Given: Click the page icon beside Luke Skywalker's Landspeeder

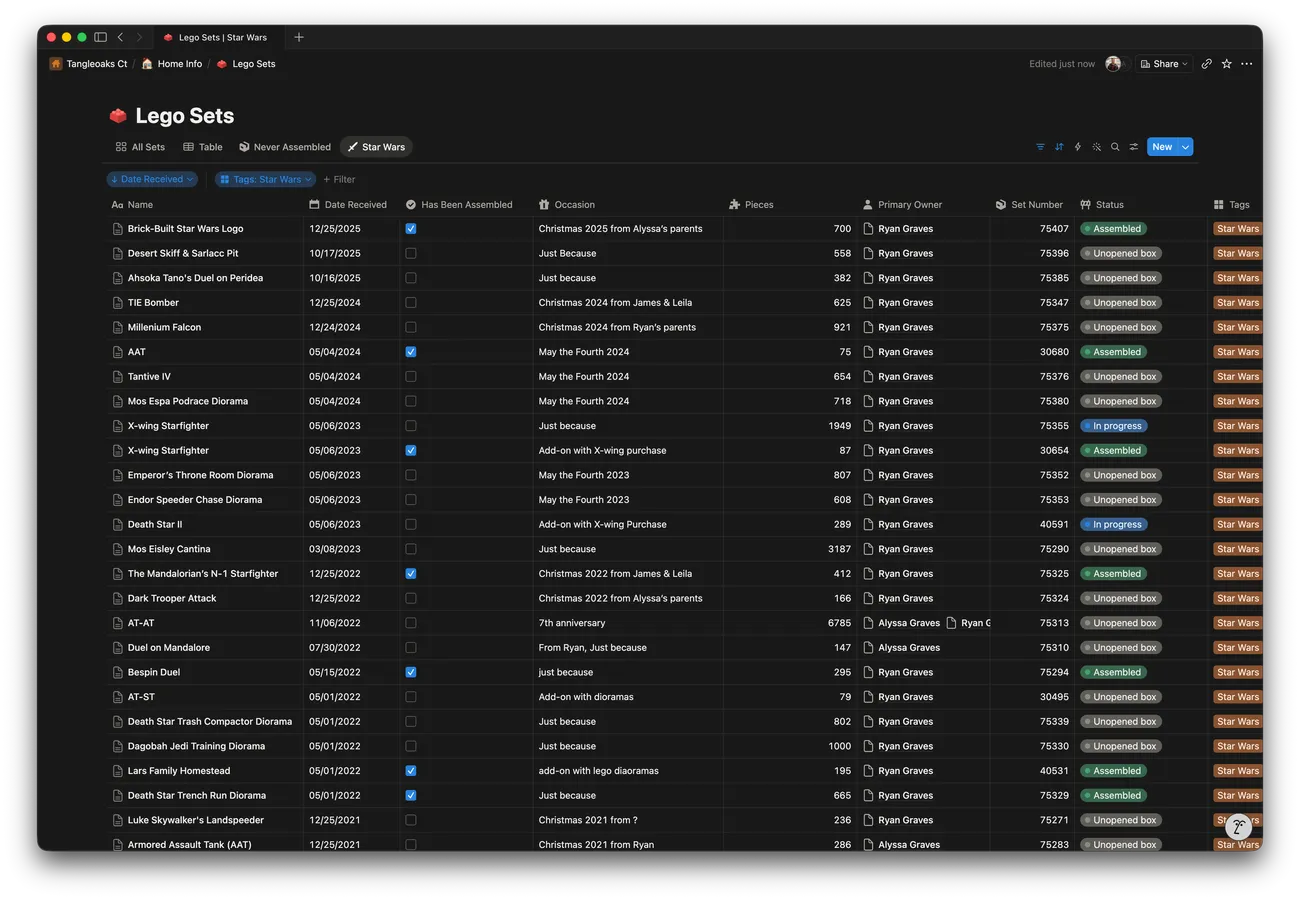Looking at the screenshot, I should [118, 820].
